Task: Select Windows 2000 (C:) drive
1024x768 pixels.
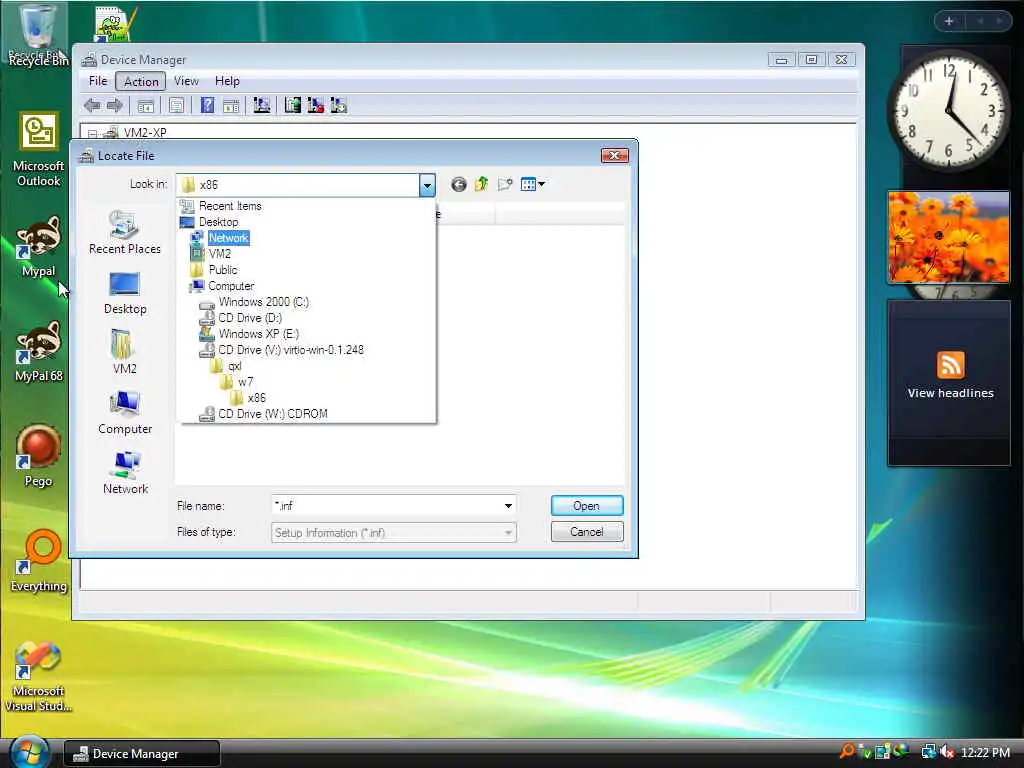Action: [263, 302]
